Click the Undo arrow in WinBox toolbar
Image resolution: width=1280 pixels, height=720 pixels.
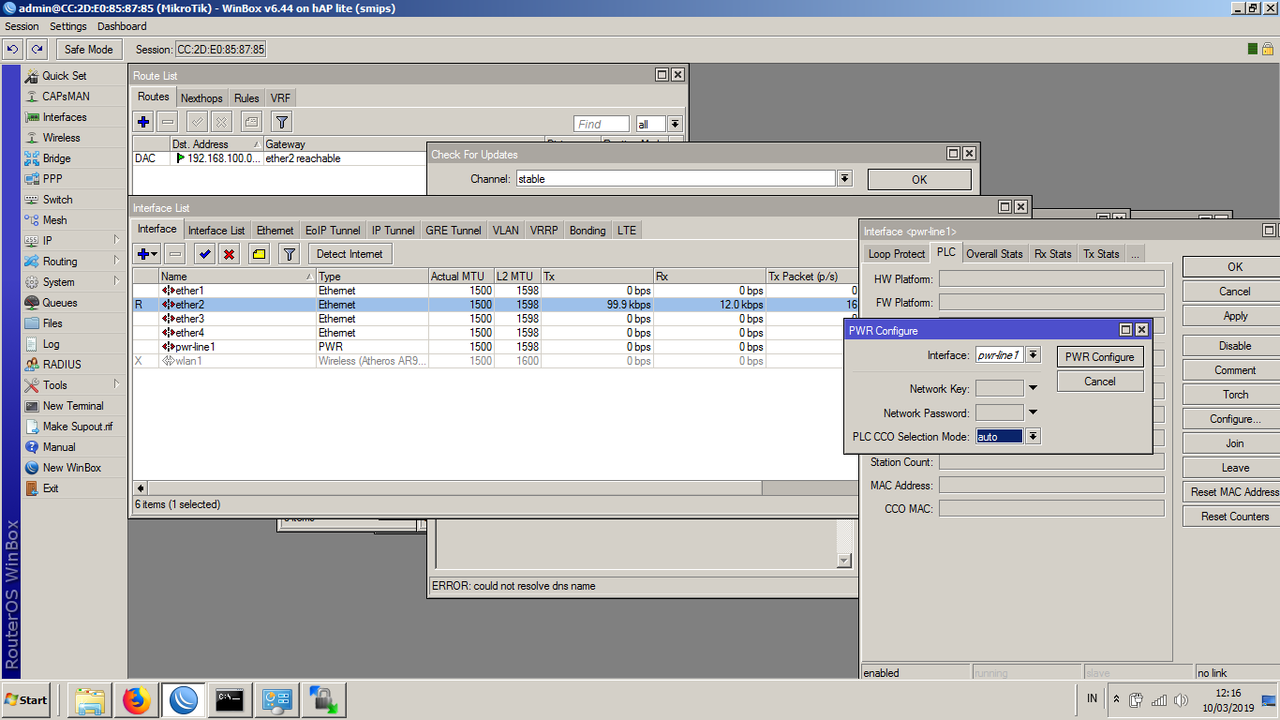pyautogui.click(x=13, y=49)
